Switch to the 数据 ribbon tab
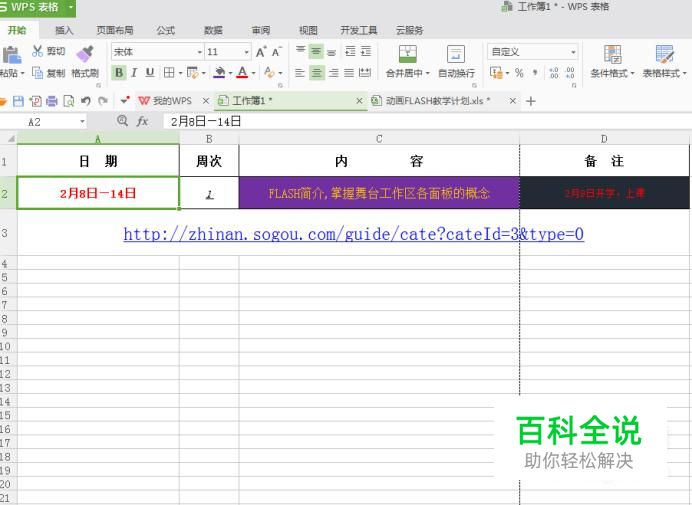The image size is (692, 505). pos(213,30)
